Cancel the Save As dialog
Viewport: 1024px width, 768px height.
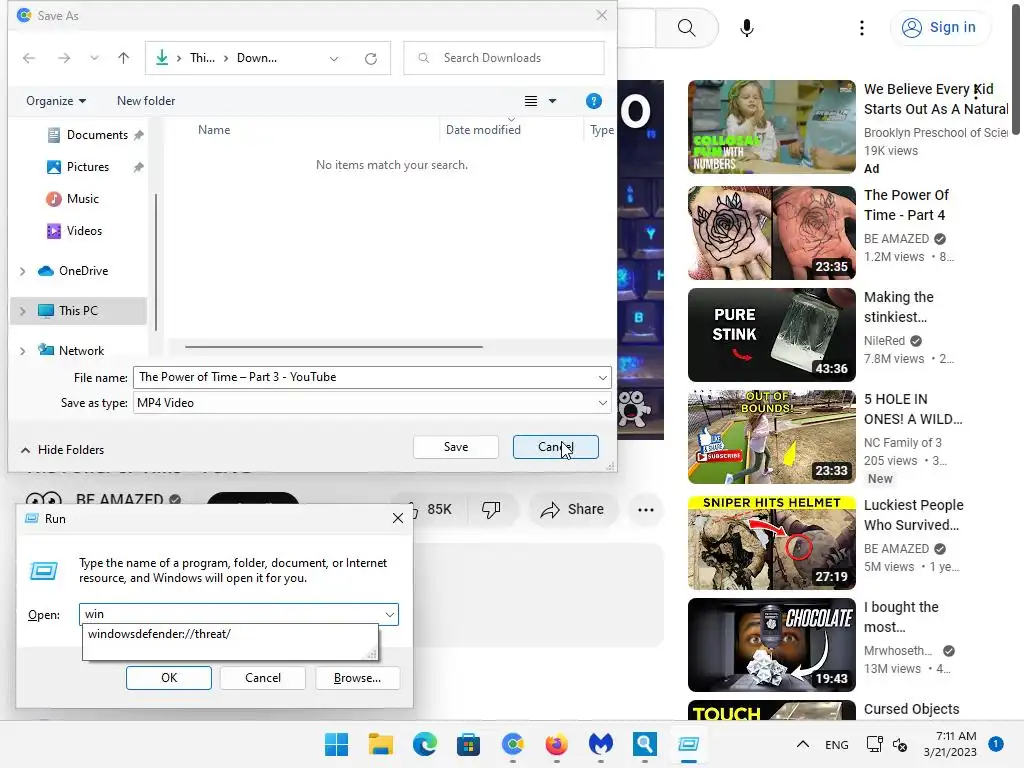[x=556, y=447]
